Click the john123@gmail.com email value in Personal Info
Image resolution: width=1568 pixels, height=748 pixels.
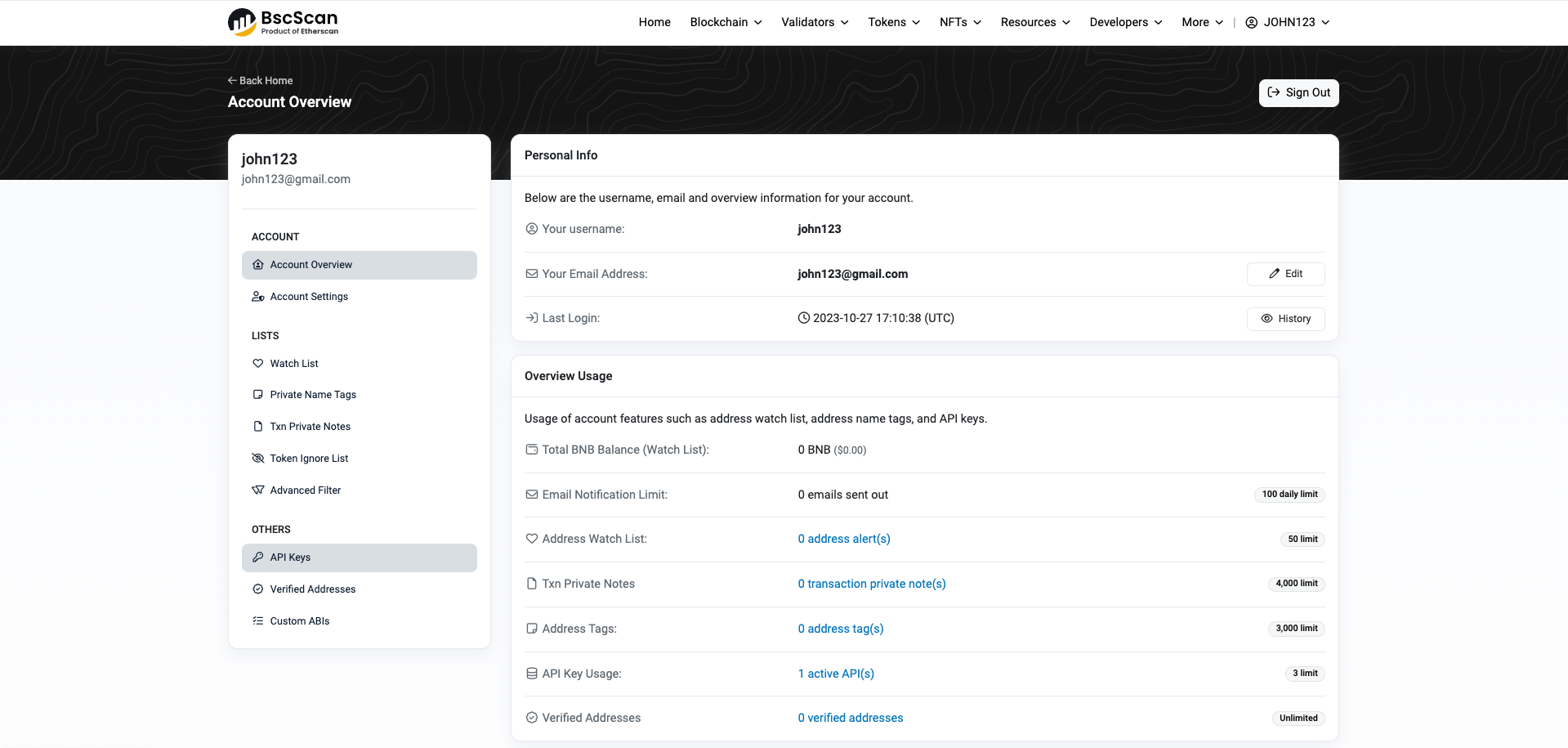tap(853, 274)
